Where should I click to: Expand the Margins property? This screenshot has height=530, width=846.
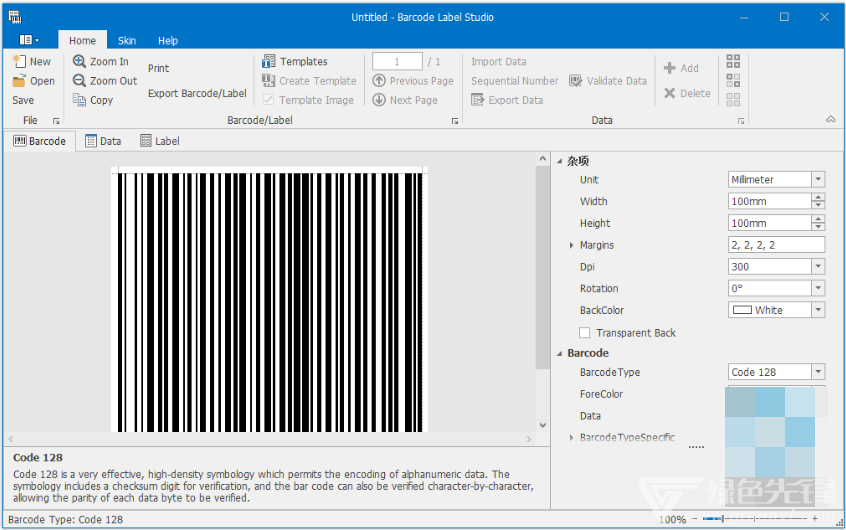(571, 245)
